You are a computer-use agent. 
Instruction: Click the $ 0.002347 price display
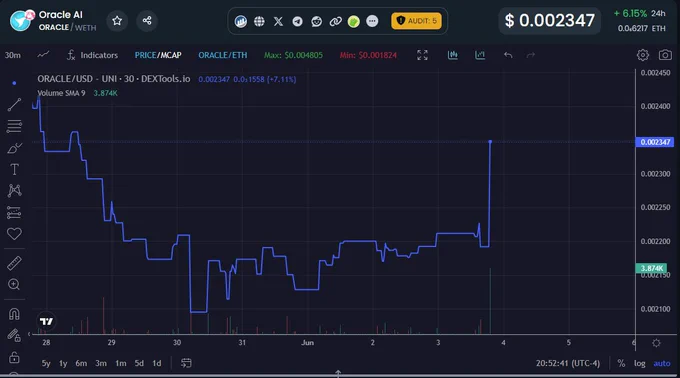pyautogui.click(x=549, y=20)
